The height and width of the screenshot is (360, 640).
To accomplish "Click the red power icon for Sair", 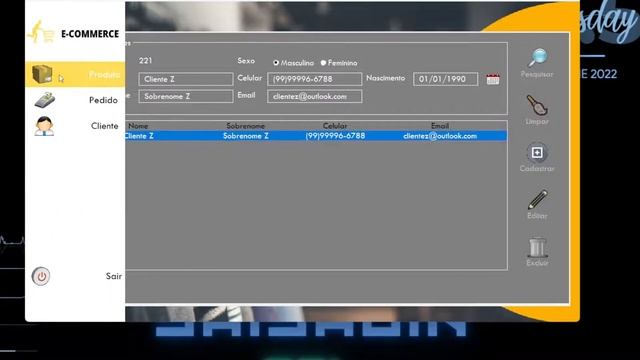I will click(x=41, y=276).
